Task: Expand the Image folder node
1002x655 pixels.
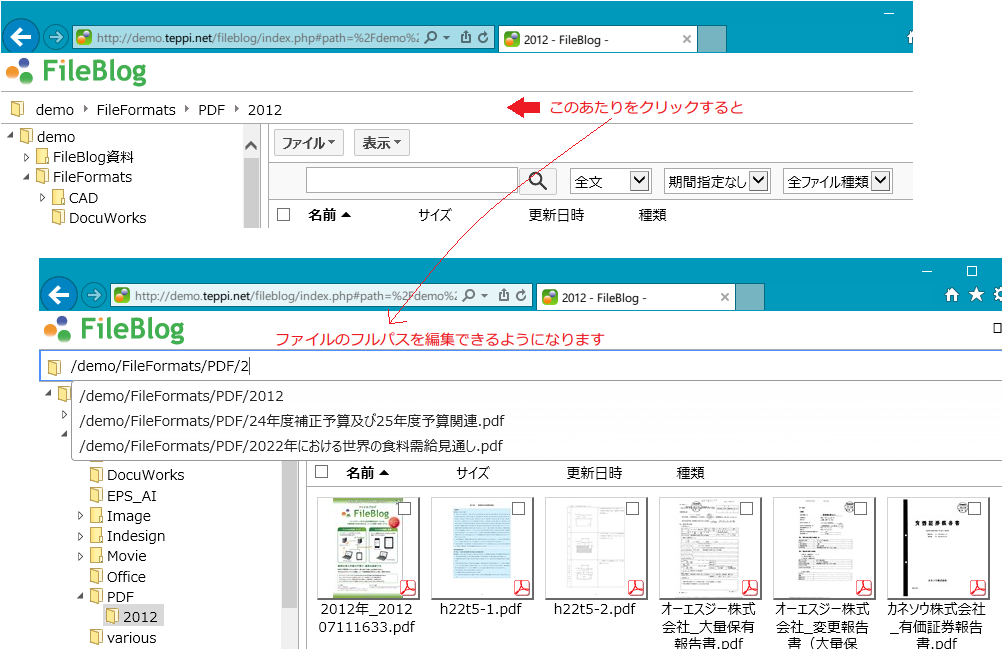Action: (x=80, y=516)
